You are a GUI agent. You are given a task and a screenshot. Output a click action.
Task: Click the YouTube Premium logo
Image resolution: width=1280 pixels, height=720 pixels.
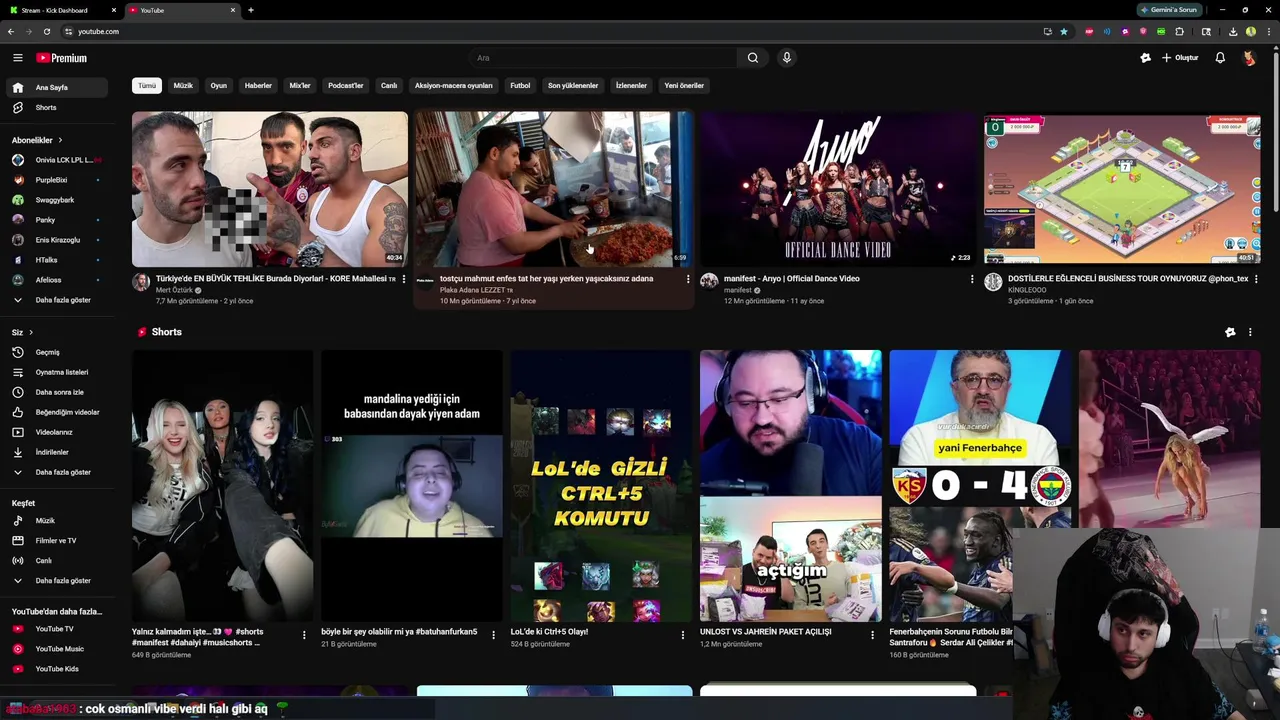pos(61,58)
